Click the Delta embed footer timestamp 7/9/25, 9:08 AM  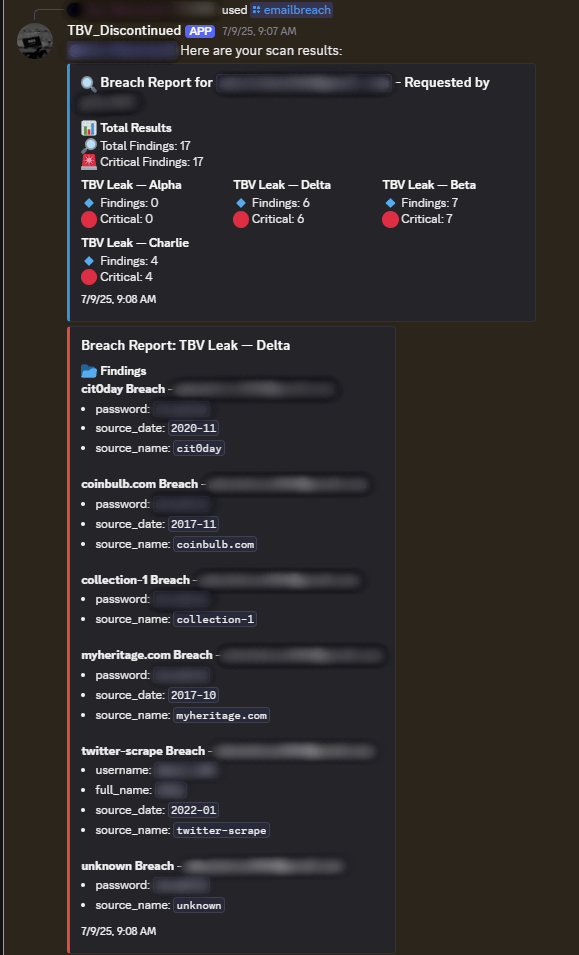click(x=119, y=931)
